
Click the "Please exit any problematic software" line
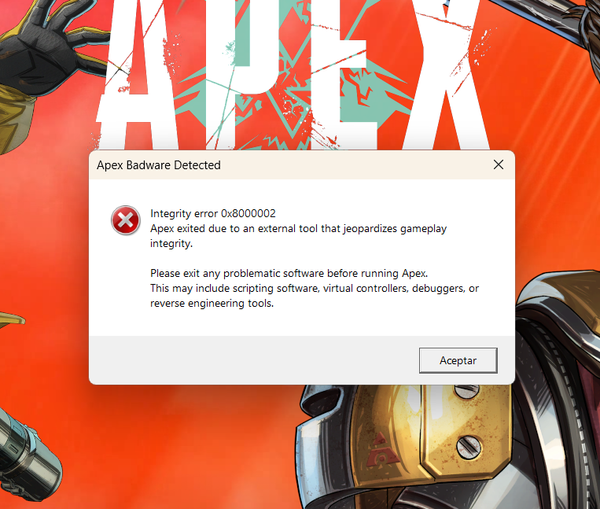[x=288, y=273]
